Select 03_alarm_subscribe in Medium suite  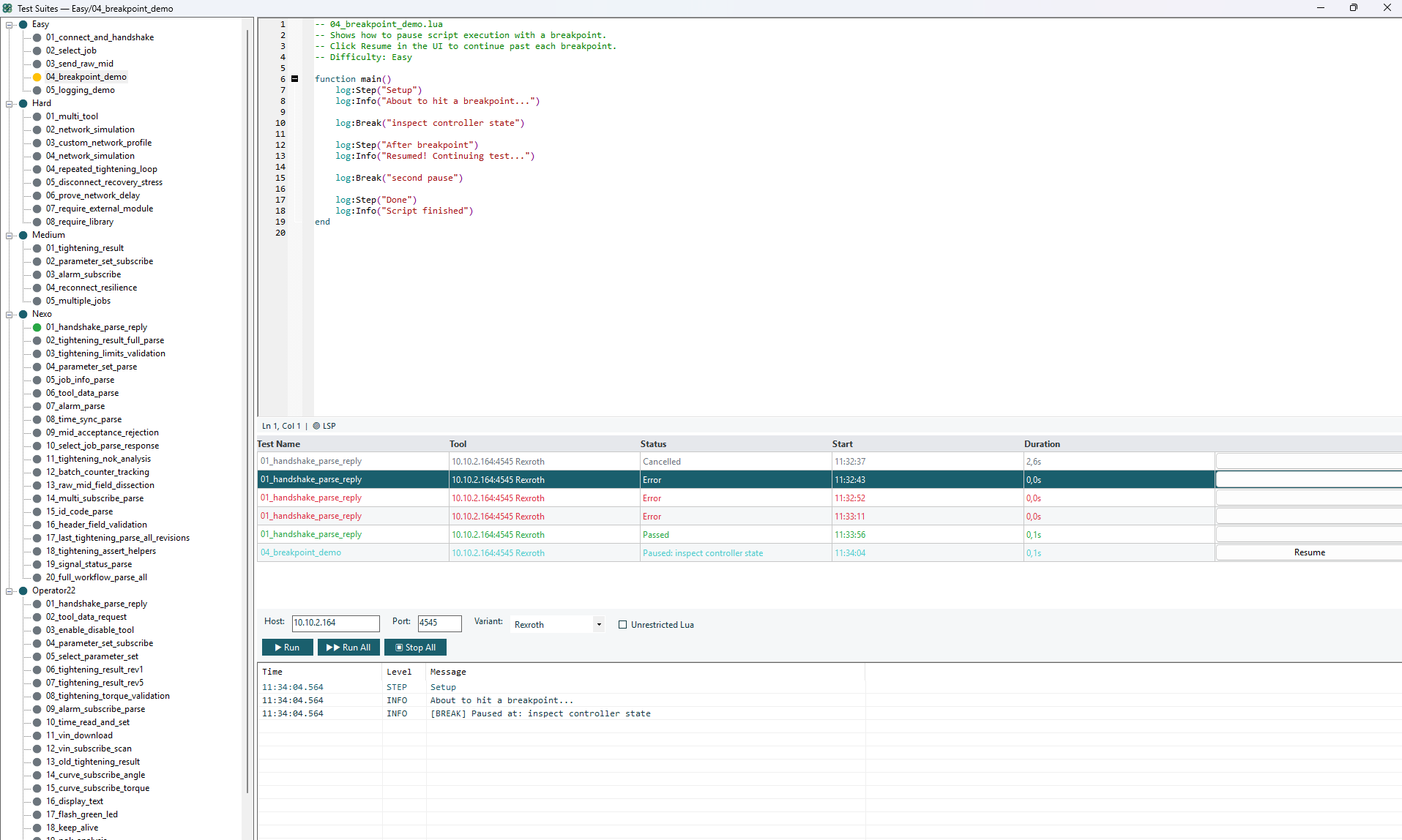[x=83, y=274]
